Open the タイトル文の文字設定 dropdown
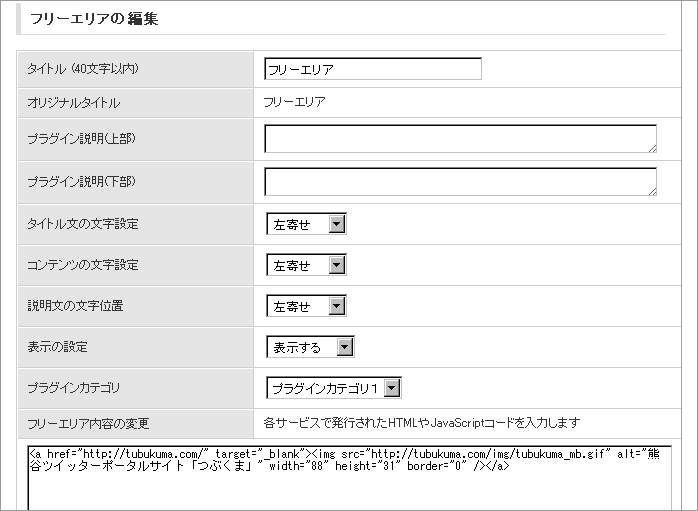 [x=306, y=224]
